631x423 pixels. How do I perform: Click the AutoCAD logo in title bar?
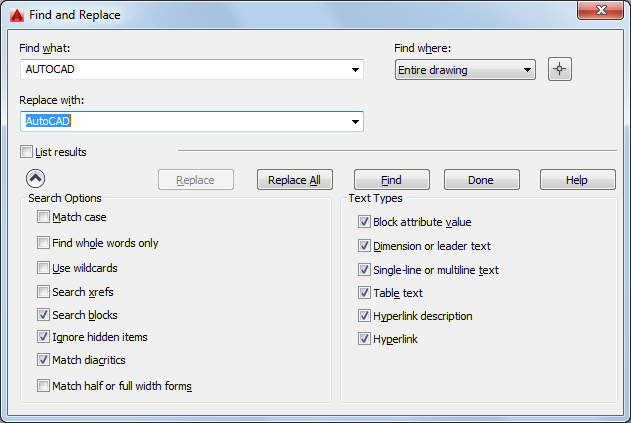(x=17, y=15)
